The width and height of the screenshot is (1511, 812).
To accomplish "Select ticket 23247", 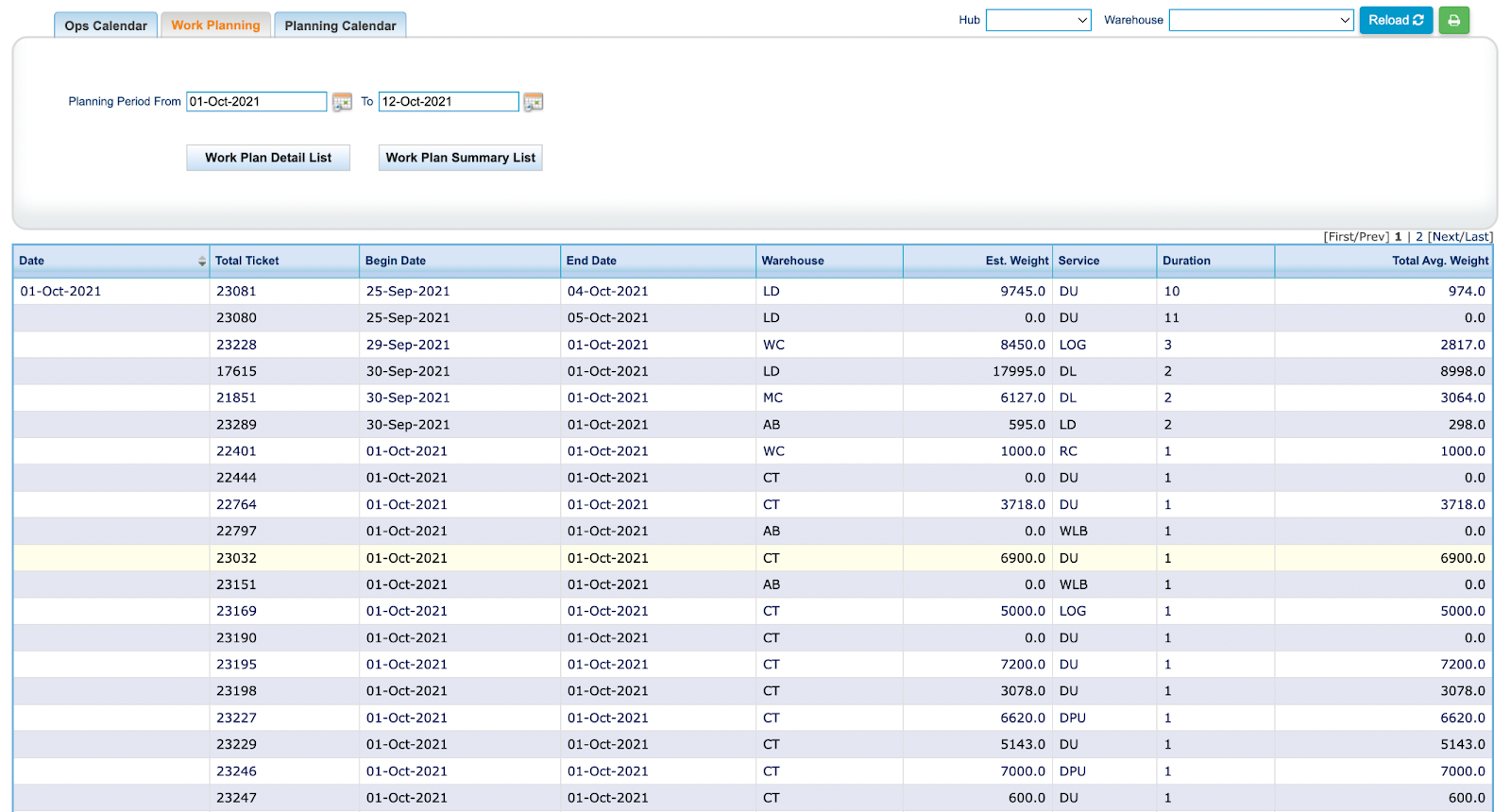I will coord(236,798).
